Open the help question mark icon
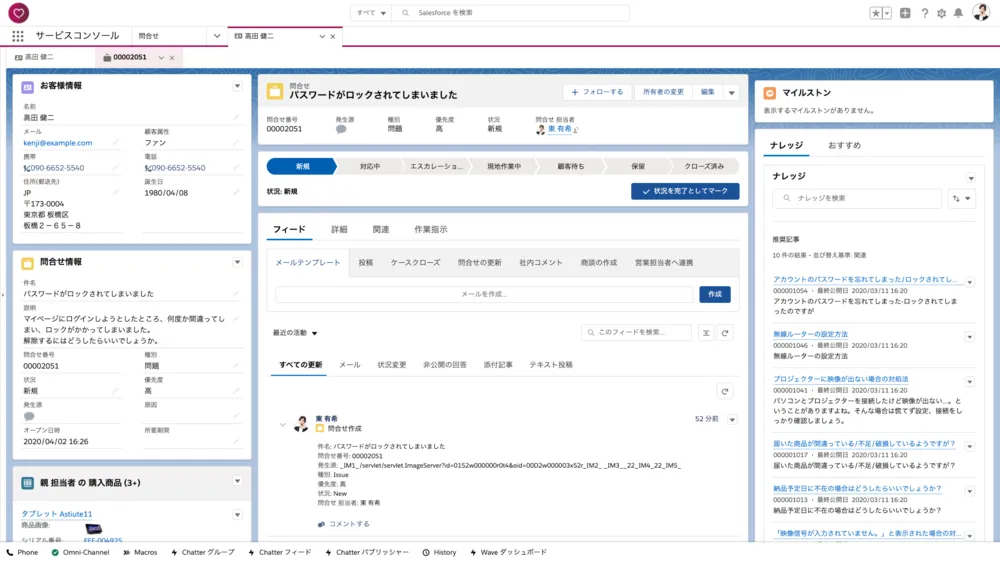Screen dimensions: 1000x563 point(925,13)
